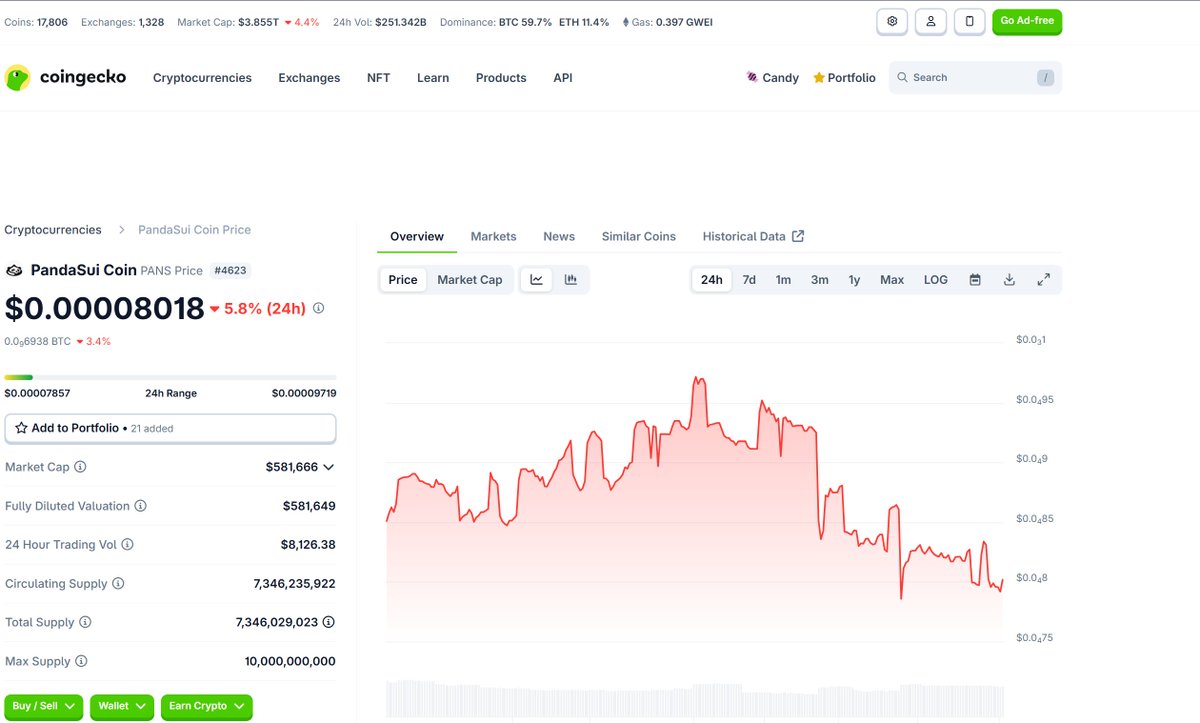Click the Gas 0.397 GWEI value
The image size is (1200, 723).
685,22
